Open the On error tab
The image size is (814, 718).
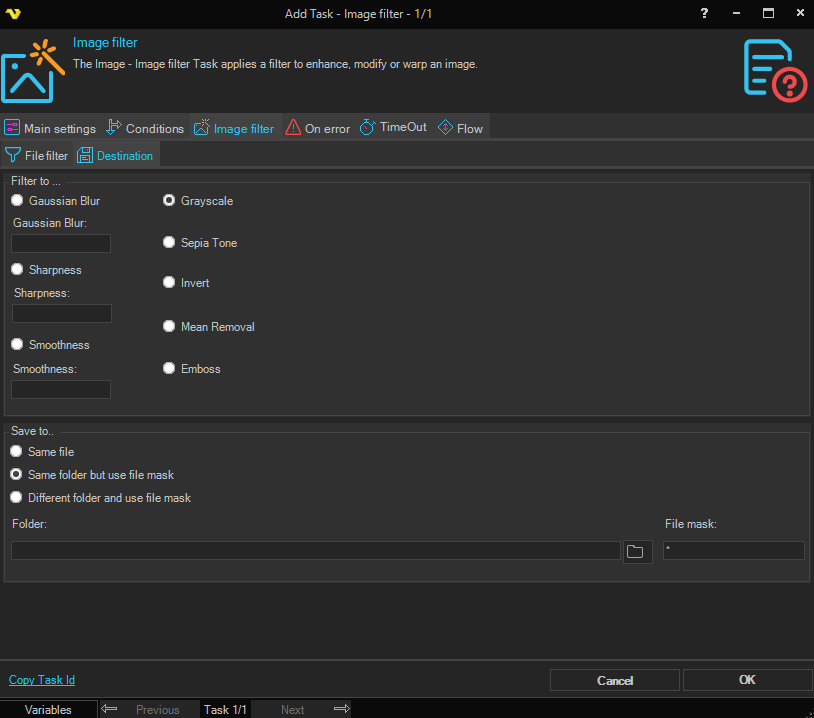tap(318, 128)
